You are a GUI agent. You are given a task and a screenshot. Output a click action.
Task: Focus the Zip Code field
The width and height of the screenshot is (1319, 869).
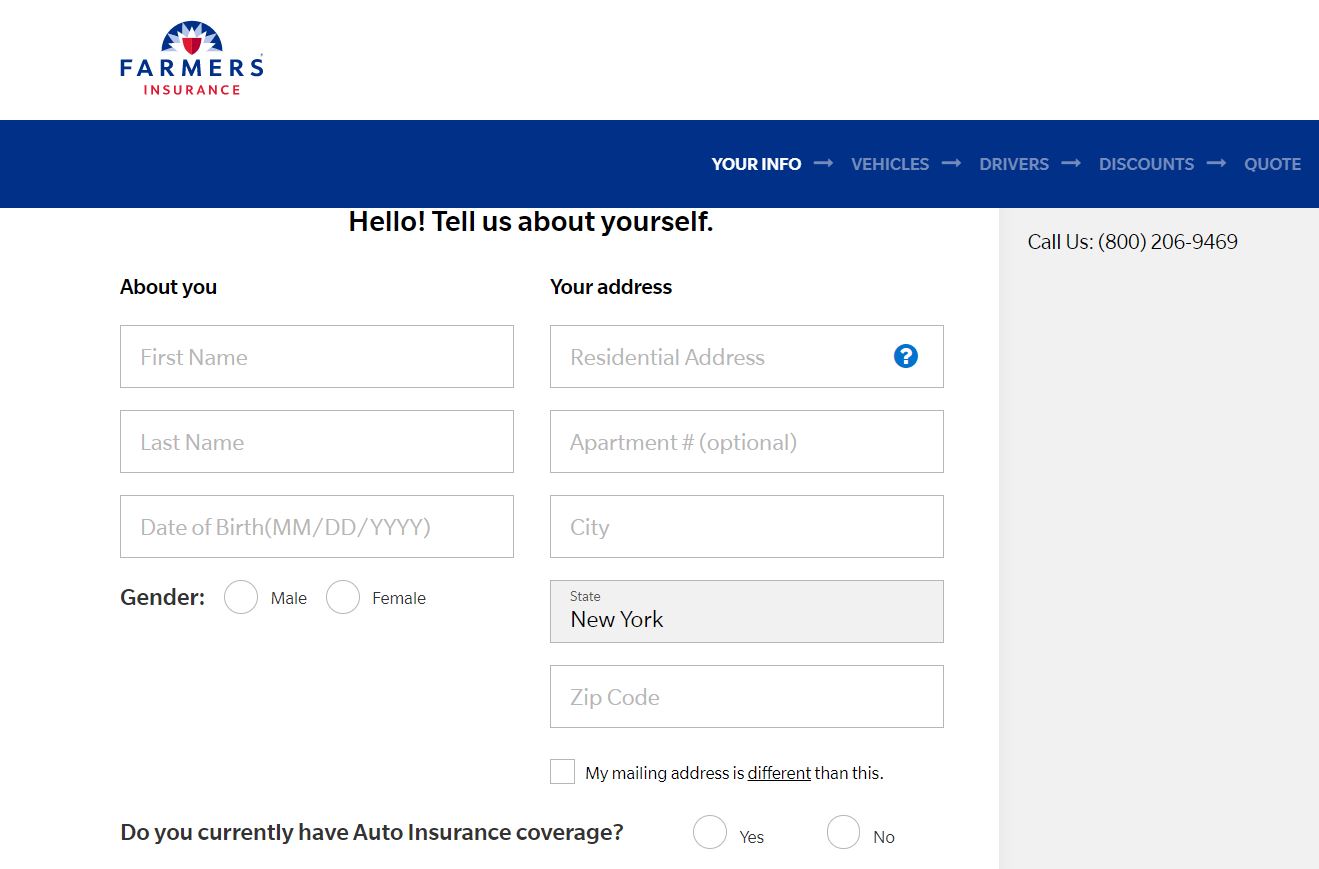747,696
